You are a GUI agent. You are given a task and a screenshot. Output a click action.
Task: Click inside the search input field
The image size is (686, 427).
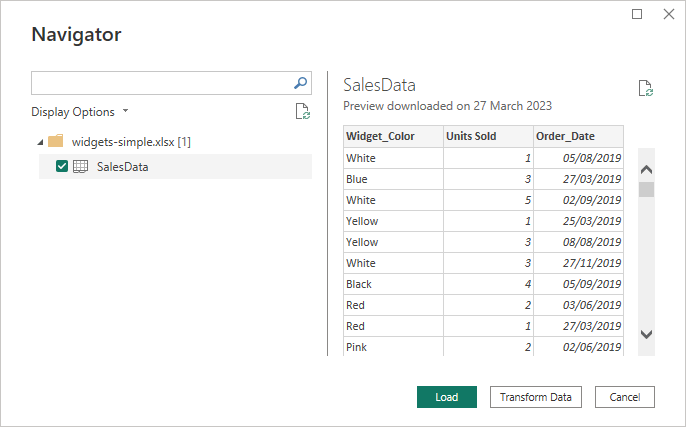tap(160, 84)
